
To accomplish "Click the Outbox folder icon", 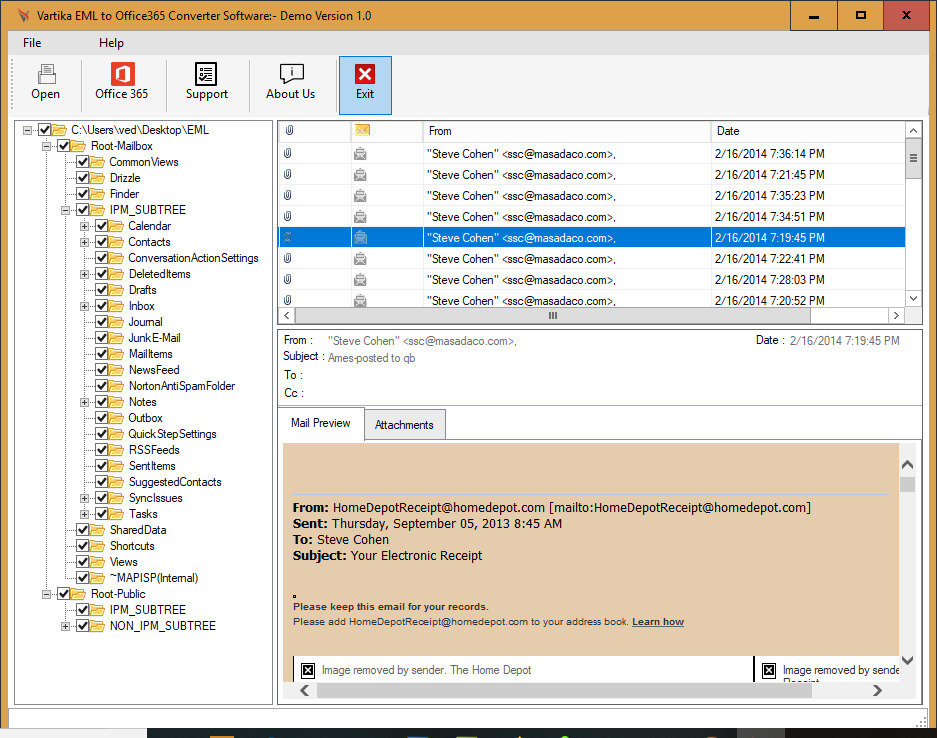I will pos(117,418).
